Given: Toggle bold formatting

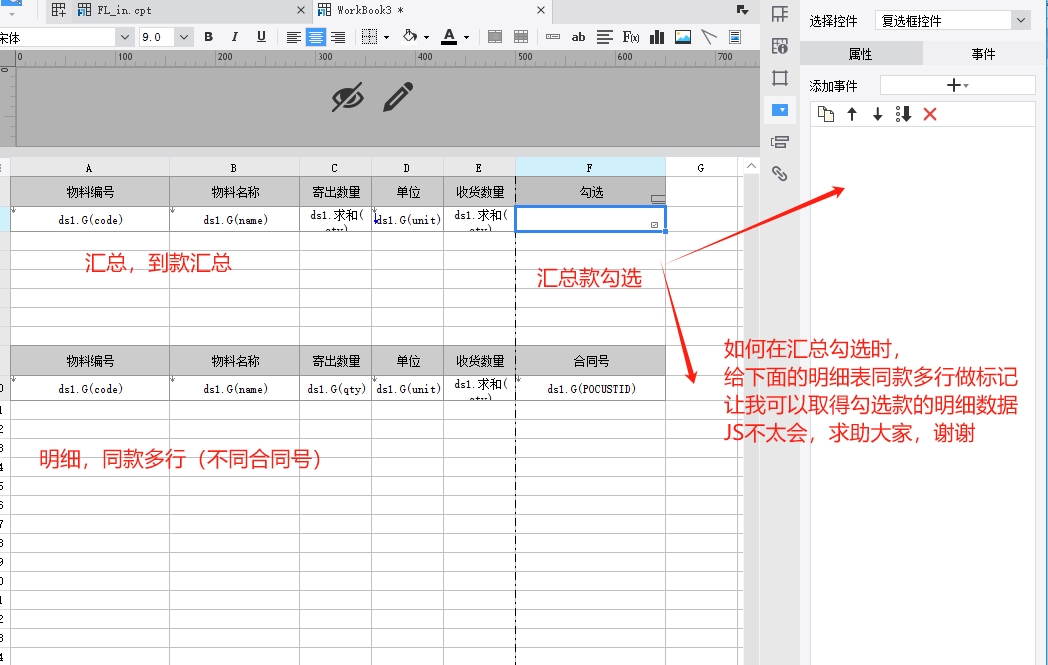Looking at the screenshot, I should (x=209, y=37).
